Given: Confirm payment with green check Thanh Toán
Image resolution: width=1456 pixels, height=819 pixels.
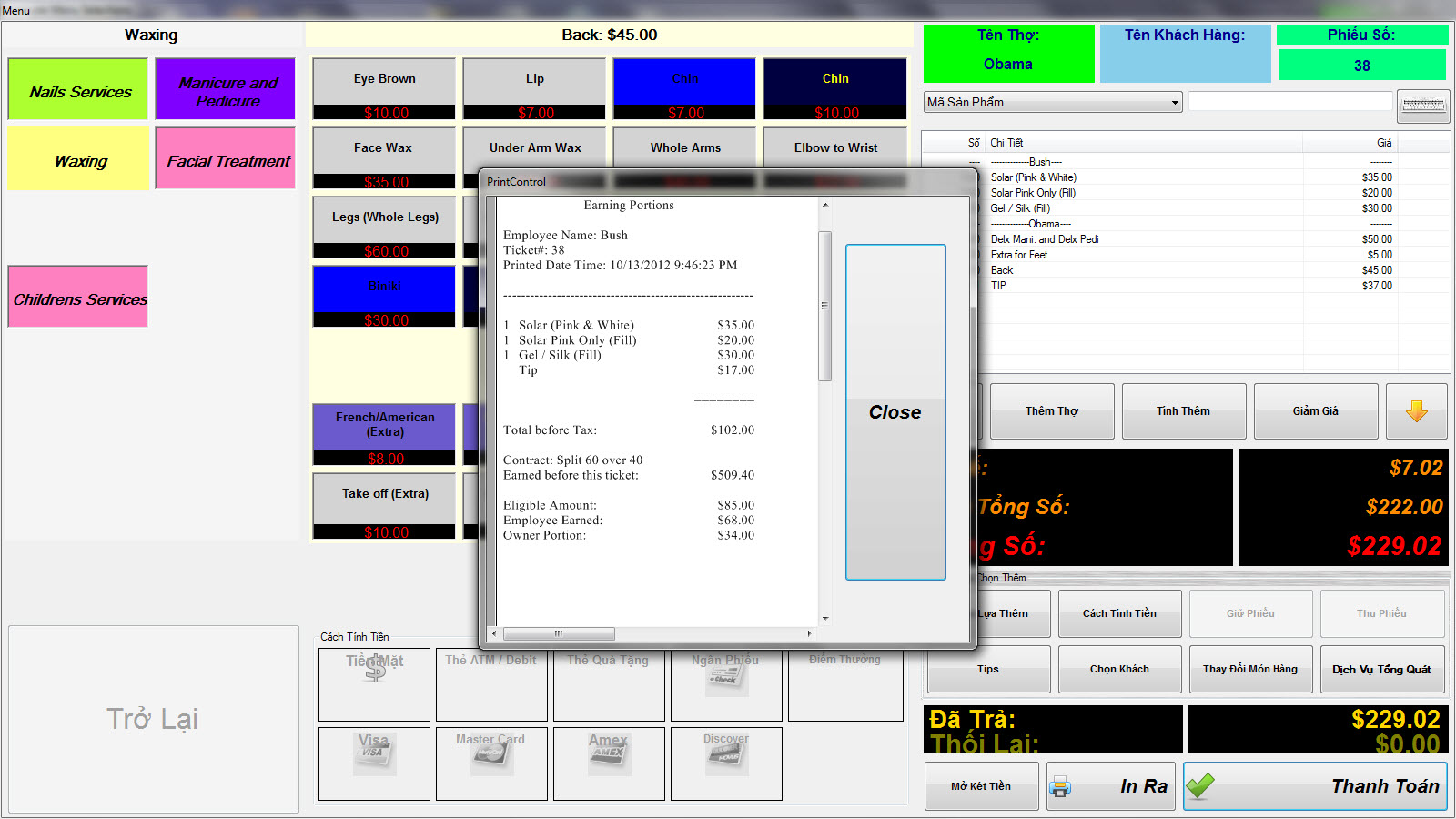Looking at the screenshot, I should [x=1315, y=786].
